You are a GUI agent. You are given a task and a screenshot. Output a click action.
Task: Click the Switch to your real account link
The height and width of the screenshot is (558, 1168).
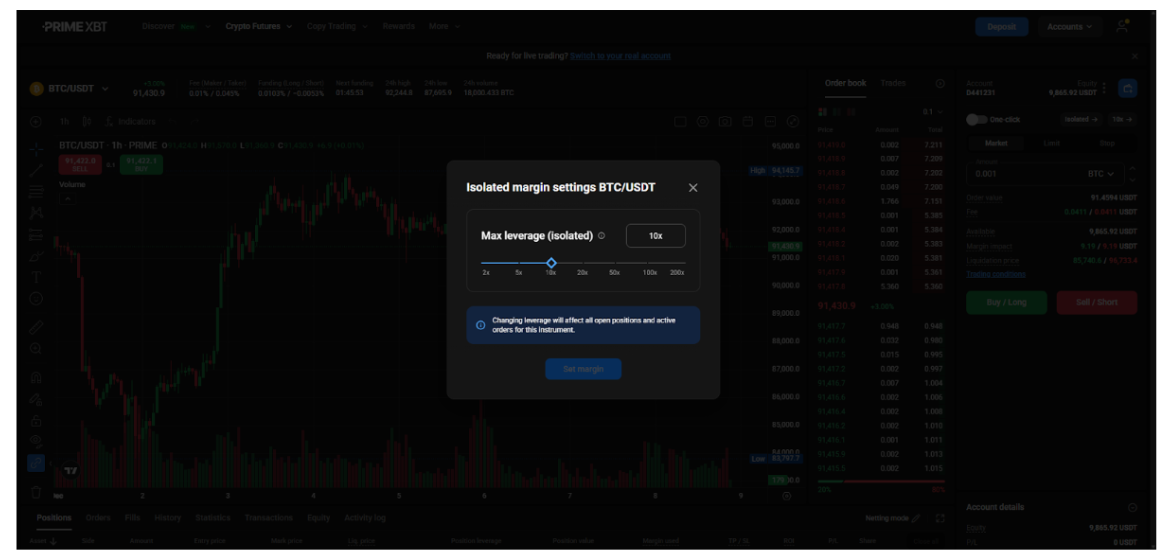point(620,56)
